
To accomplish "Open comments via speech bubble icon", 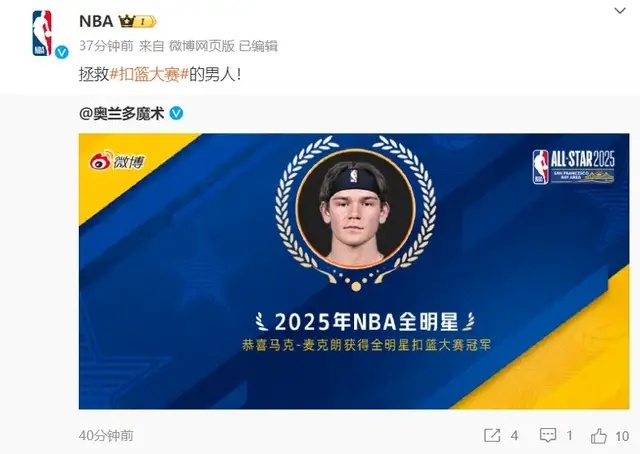I will point(547,435).
